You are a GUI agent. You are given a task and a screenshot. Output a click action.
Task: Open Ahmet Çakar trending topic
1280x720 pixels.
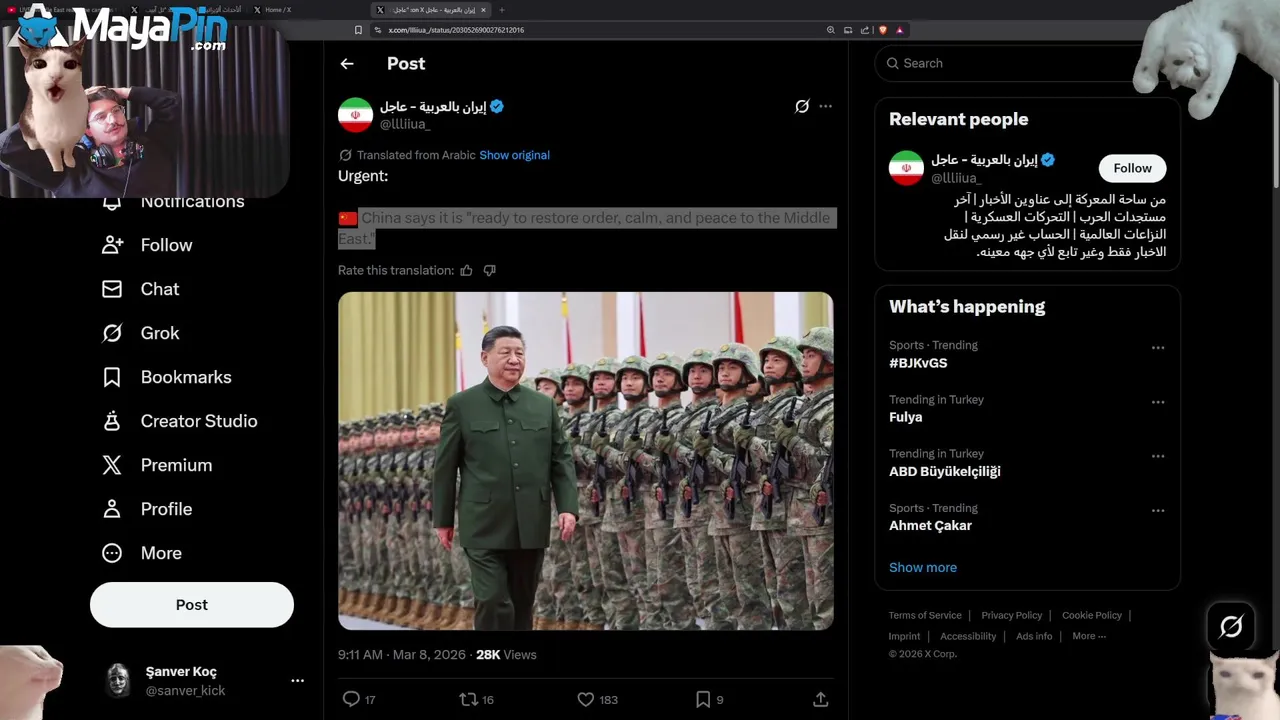tap(930, 525)
